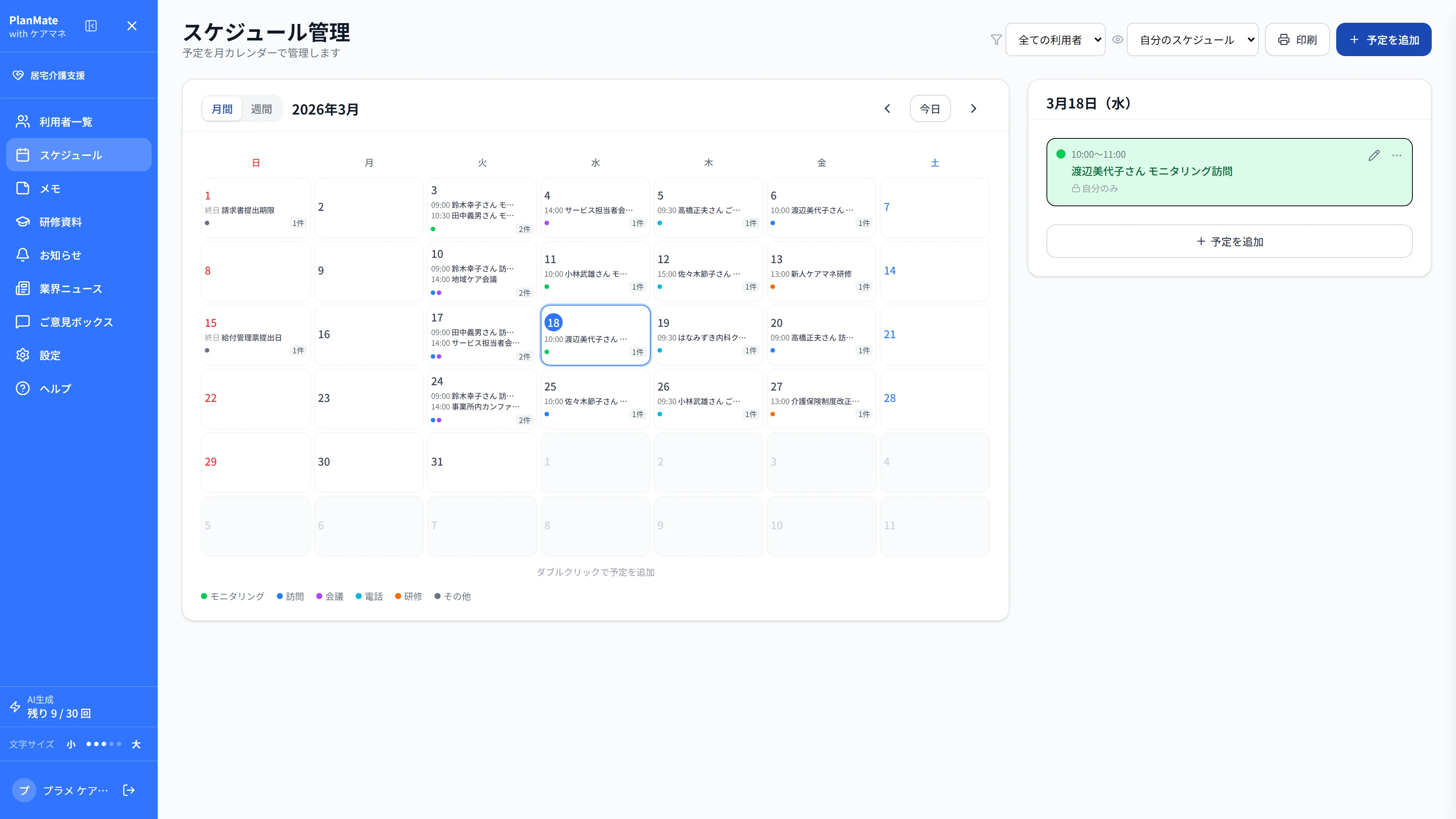Open the 全ての利用者 dropdown
This screenshot has height=819, width=1456.
pyautogui.click(x=1055, y=39)
